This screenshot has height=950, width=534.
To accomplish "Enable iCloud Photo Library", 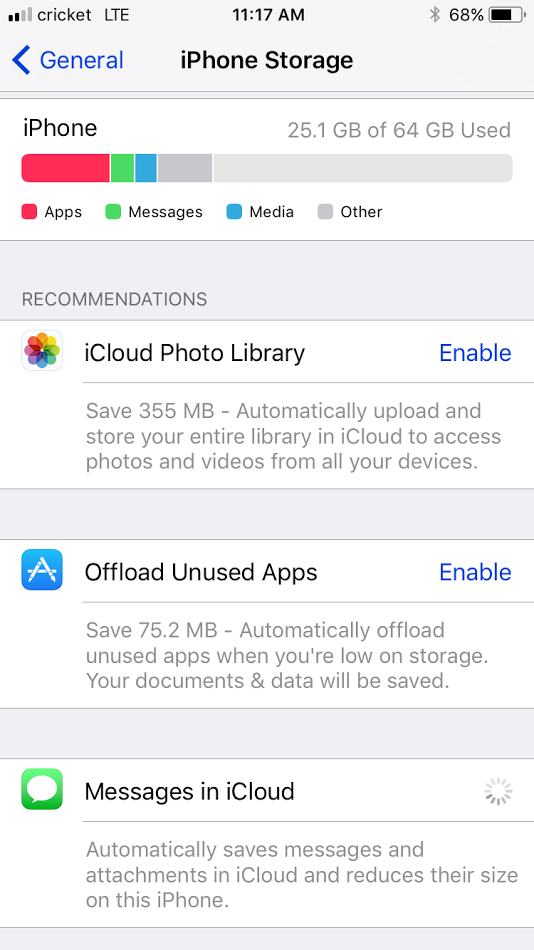I will click(475, 353).
